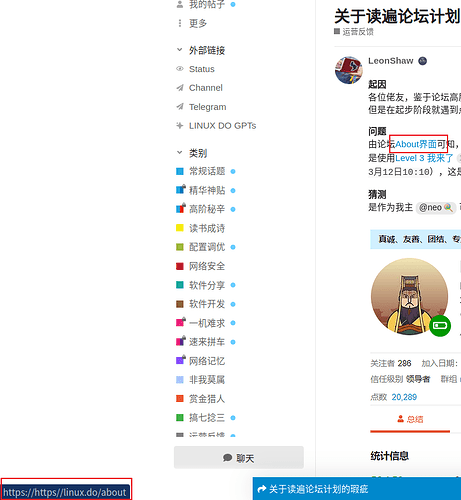Image resolution: width=461 pixels, height=500 pixels.
Task: Click the speech bubble icon on 聊天 button
Action: (227, 458)
